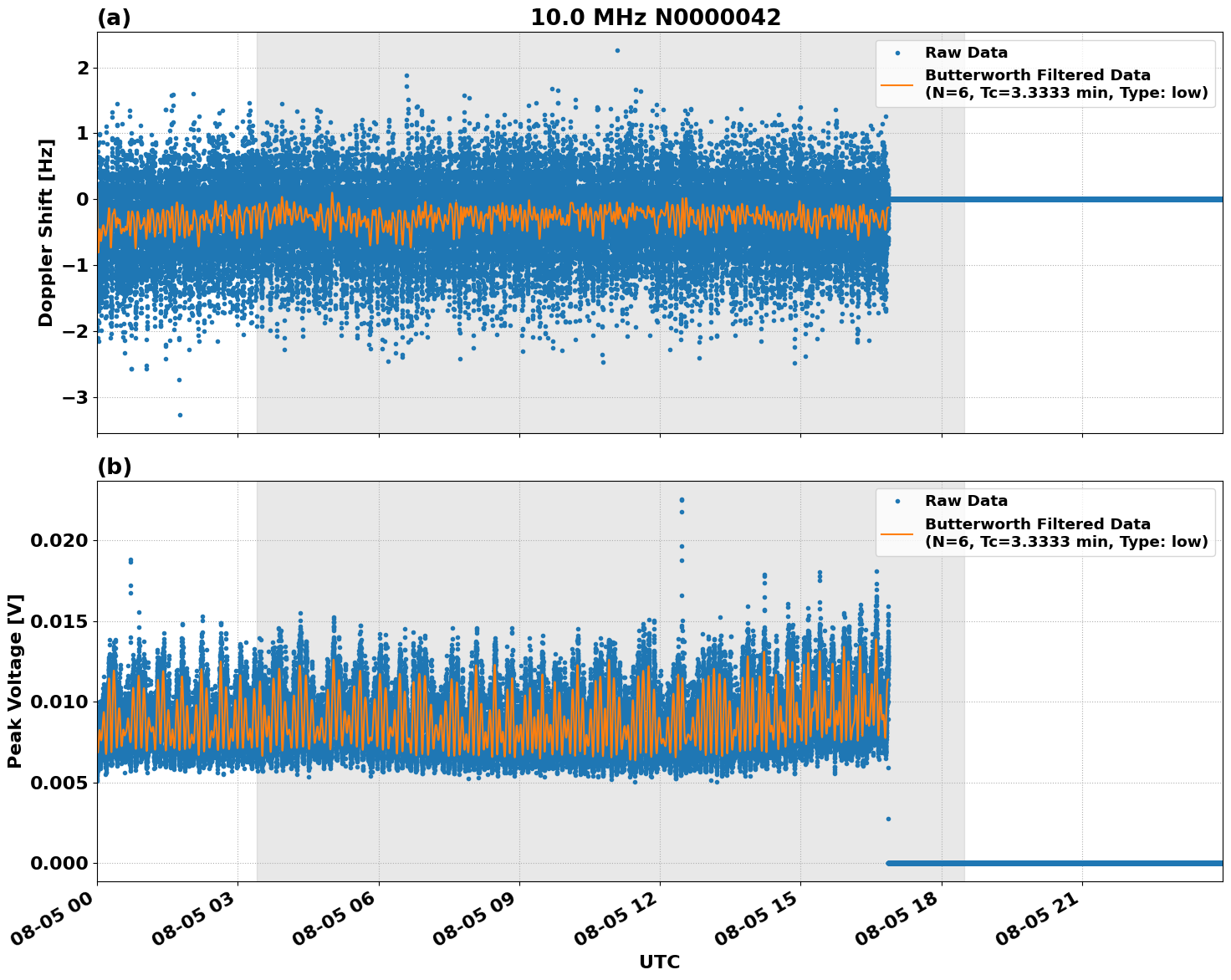1231x980 pixels.
Task: Click the orange filtered curve in the Peak Voltage plot
Action: [x=418, y=727]
